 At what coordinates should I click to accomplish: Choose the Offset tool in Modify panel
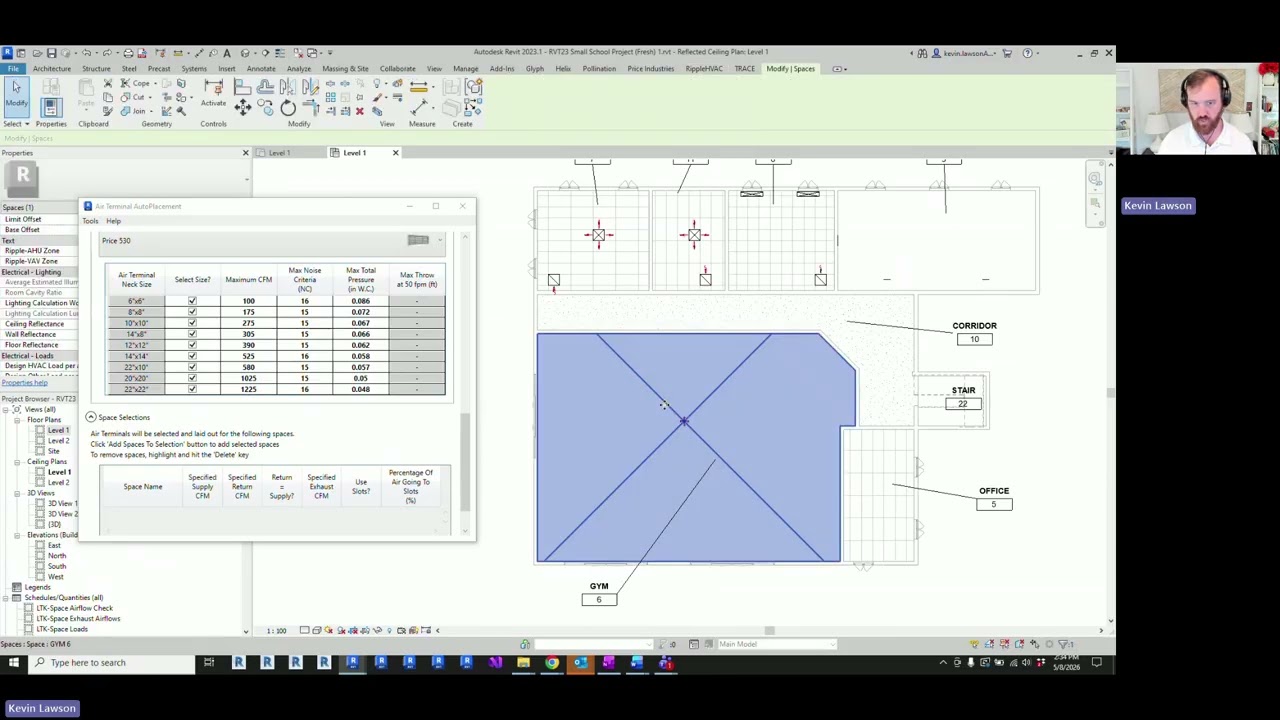pos(265,87)
